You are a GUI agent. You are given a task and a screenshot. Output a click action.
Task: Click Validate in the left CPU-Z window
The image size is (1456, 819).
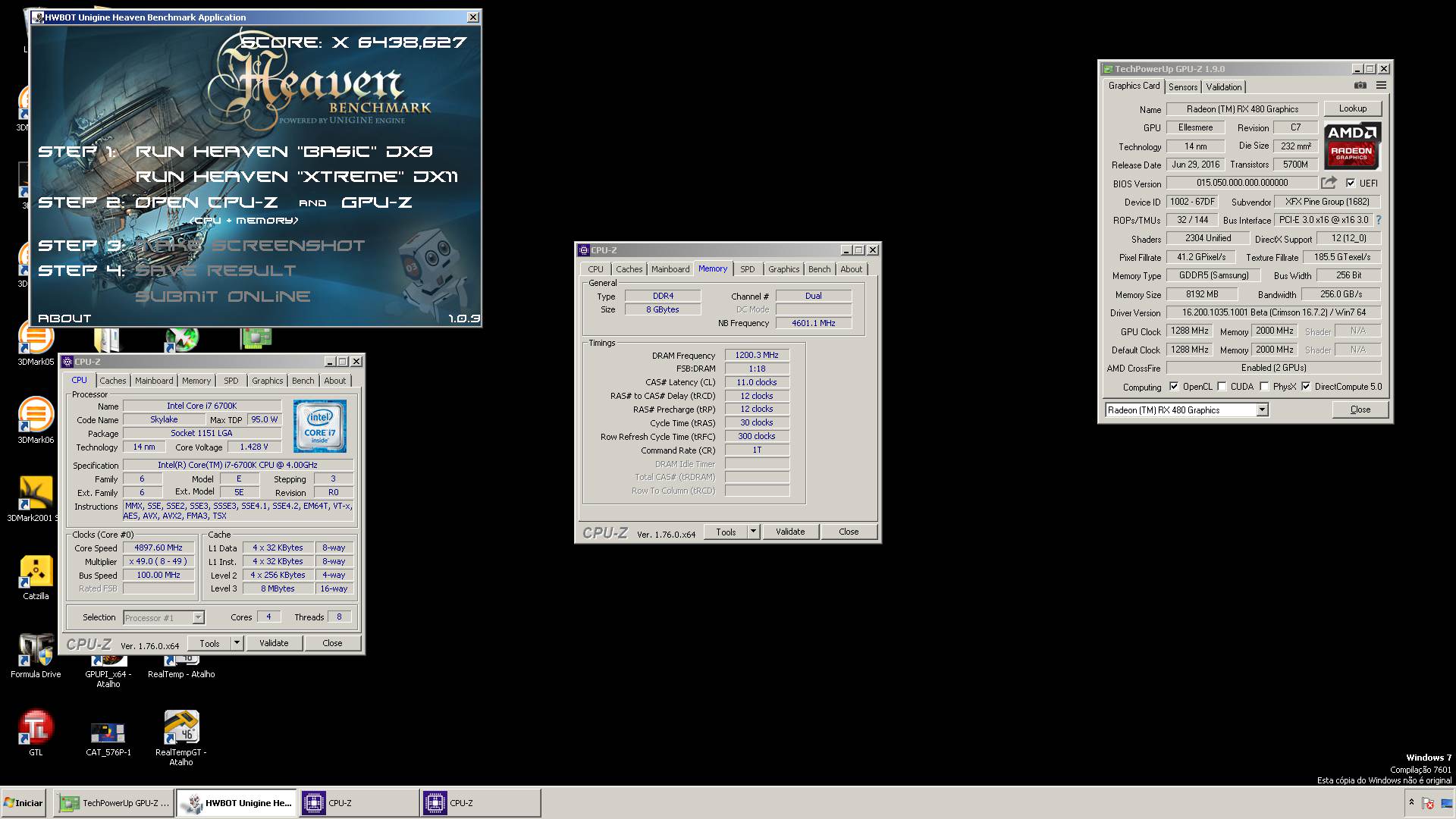point(274,643)
